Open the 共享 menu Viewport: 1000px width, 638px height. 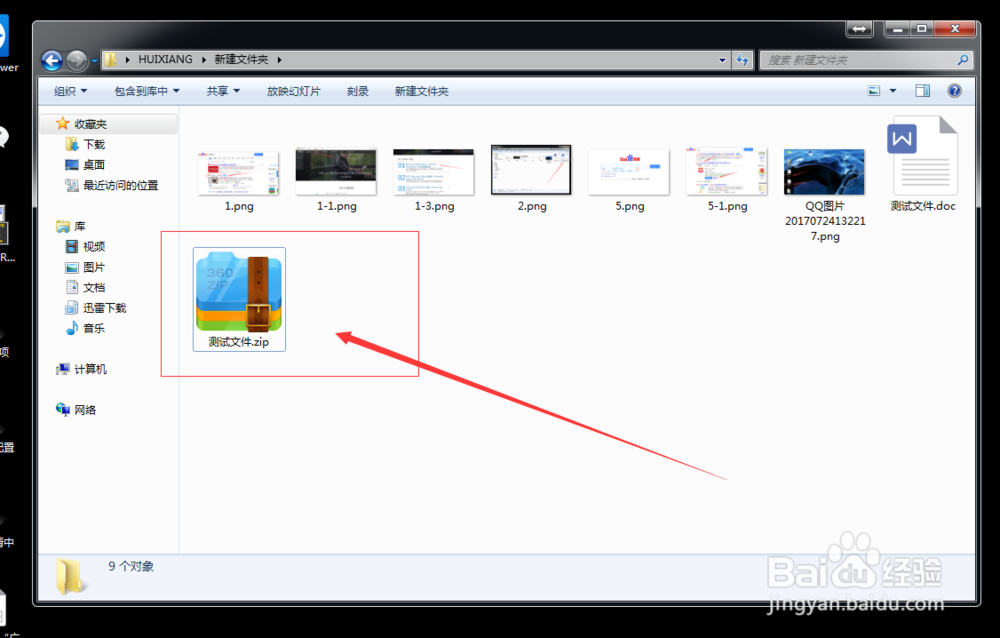(223, 91)
